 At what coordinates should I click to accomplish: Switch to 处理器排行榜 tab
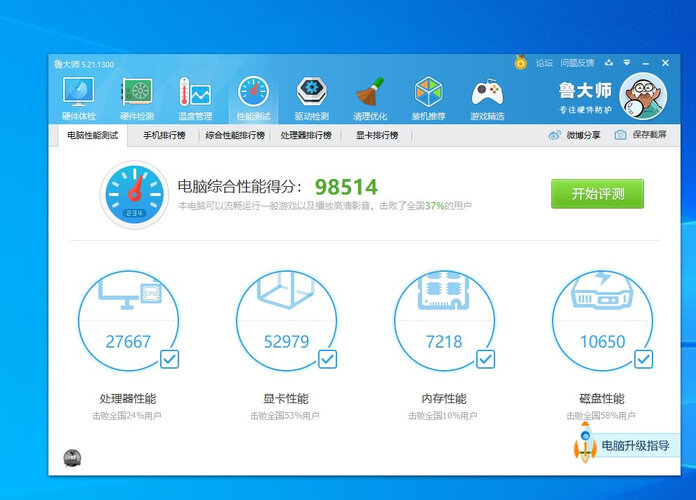pos(306,135)
